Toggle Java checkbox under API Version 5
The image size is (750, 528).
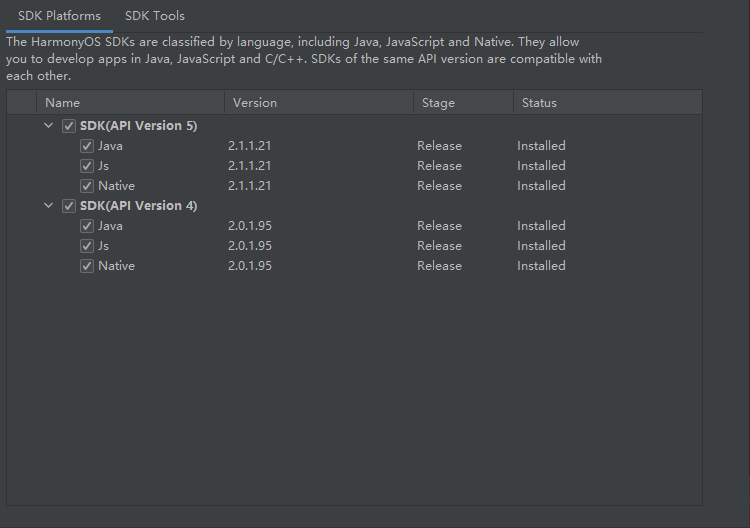tap(87, 146)
